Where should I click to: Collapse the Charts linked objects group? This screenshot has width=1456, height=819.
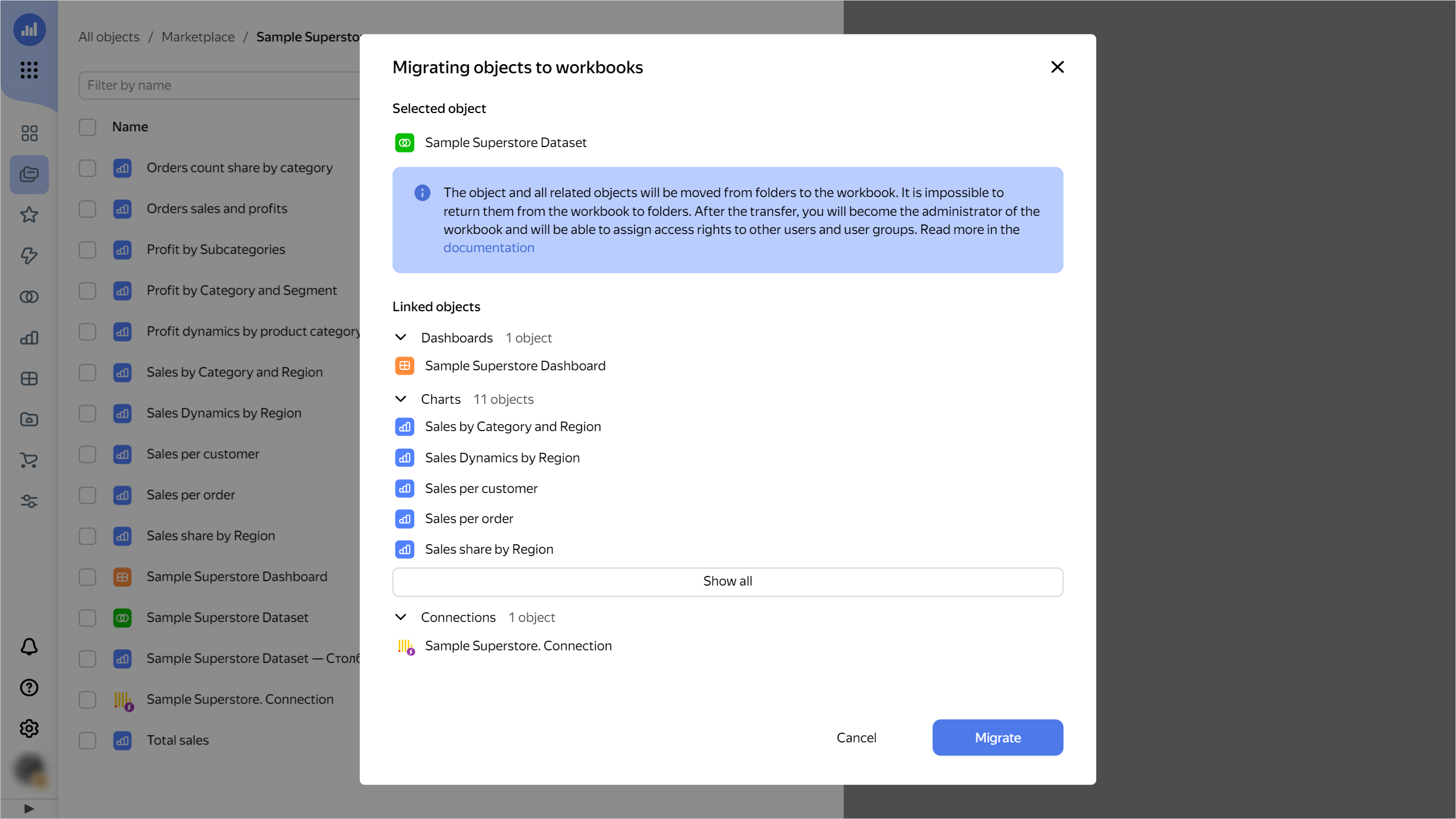pyautogui.click(x=401, y=399)
